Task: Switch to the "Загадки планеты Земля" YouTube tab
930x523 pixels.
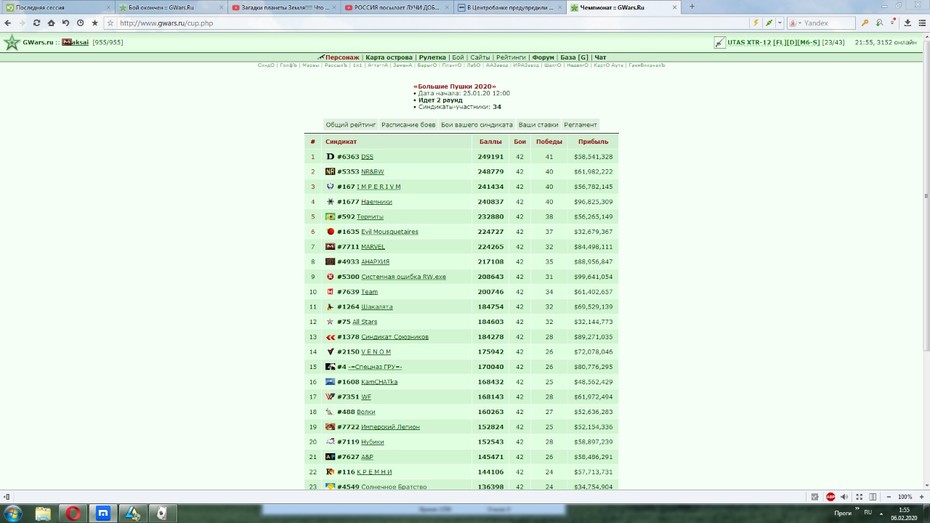Action: click(284, 7)
